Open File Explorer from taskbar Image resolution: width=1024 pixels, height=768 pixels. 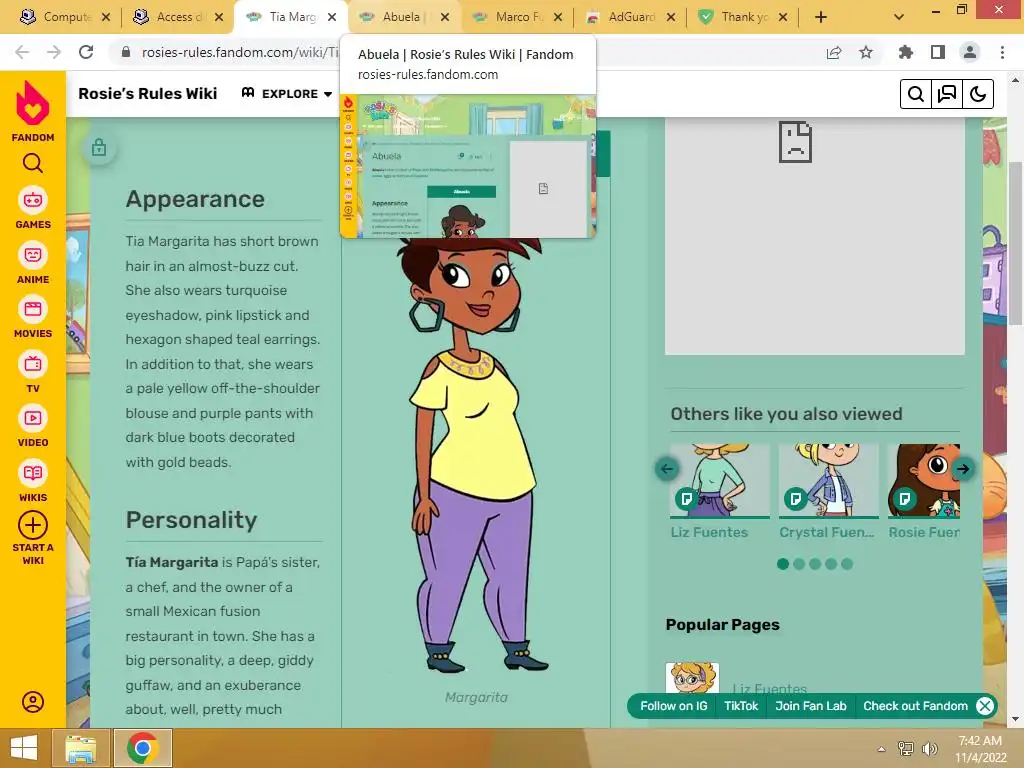(x=81, y=748)
